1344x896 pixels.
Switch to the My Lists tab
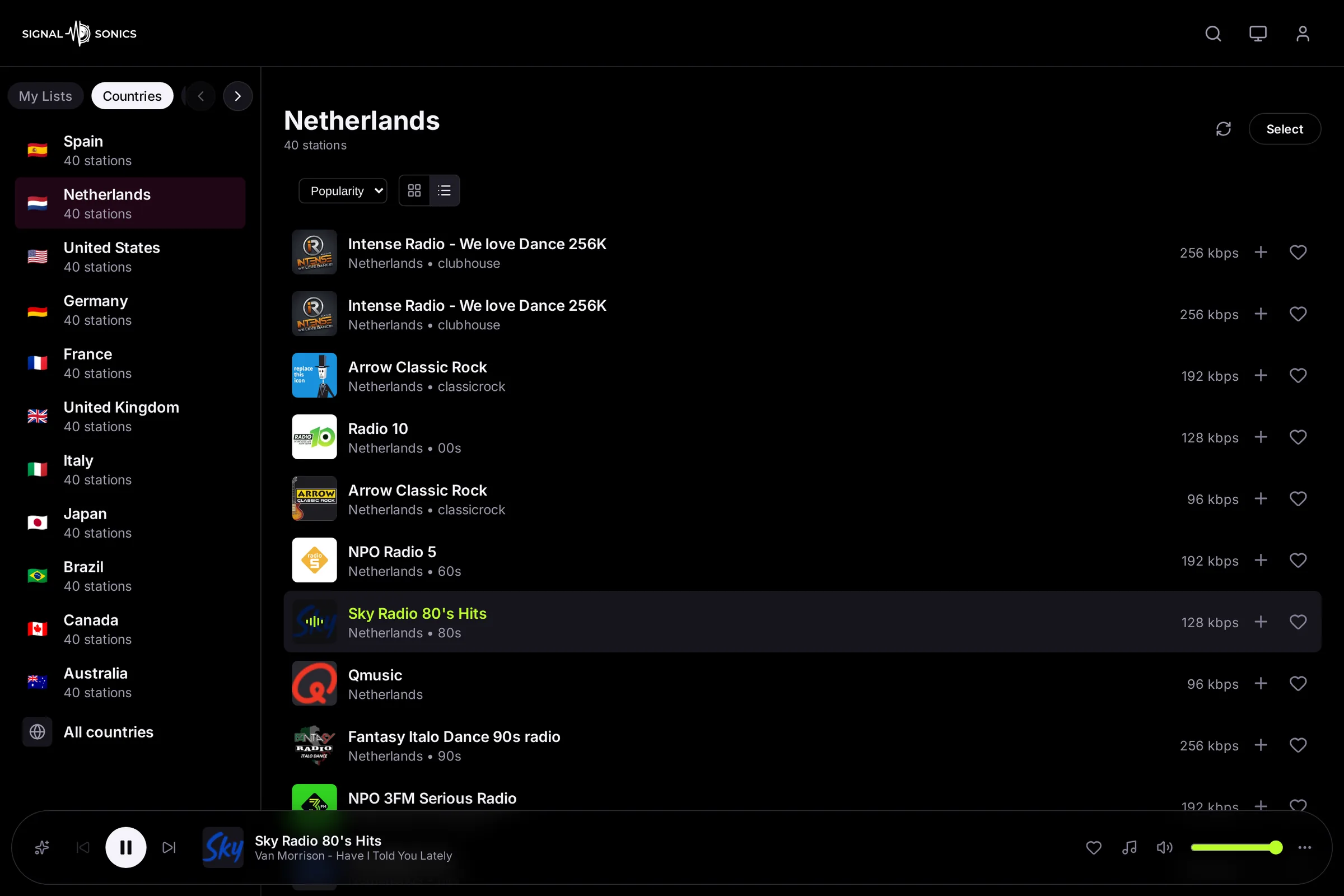[x=46, y=96]
